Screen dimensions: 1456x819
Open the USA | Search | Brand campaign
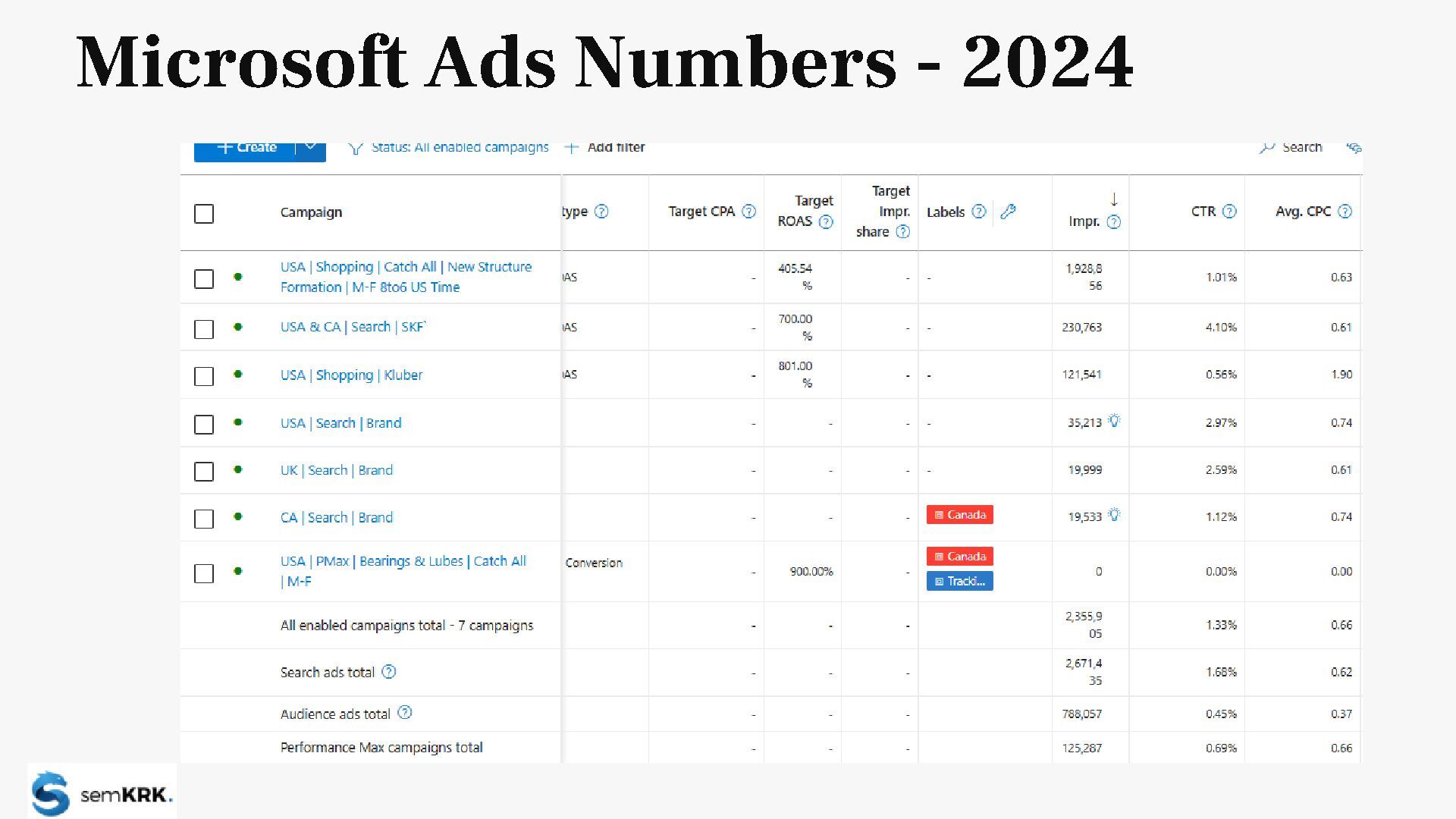(340, 423)
